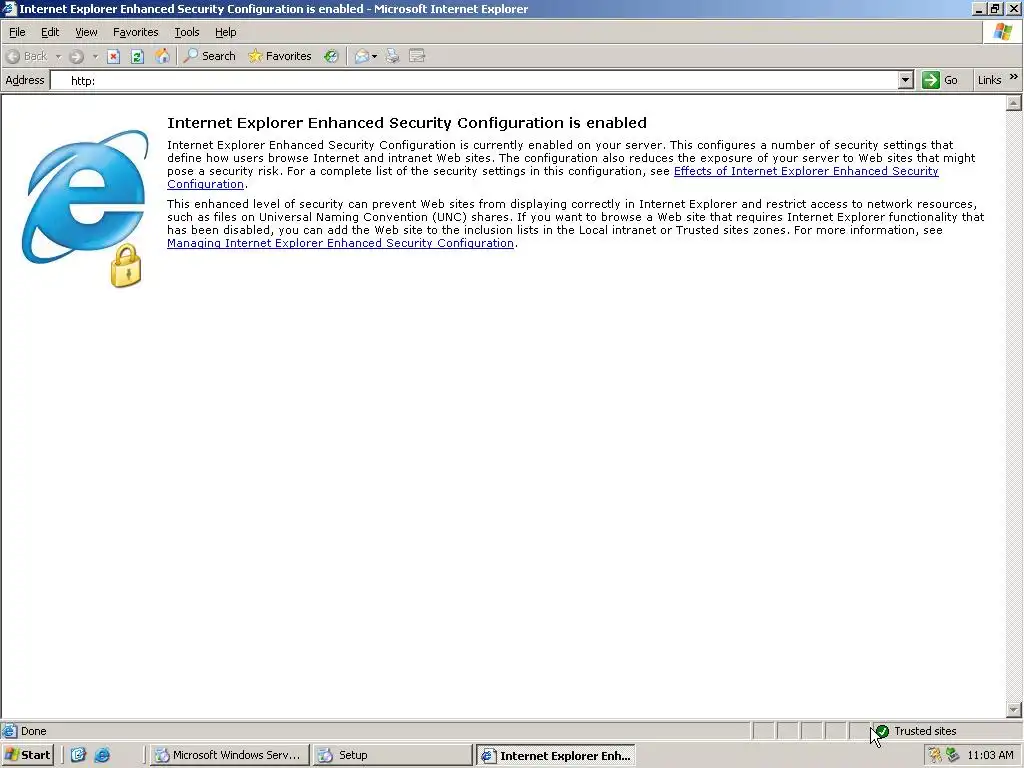Screen dimensions: 1024x768
Task: Click the Back navigation button
Action: pos(26,56)
